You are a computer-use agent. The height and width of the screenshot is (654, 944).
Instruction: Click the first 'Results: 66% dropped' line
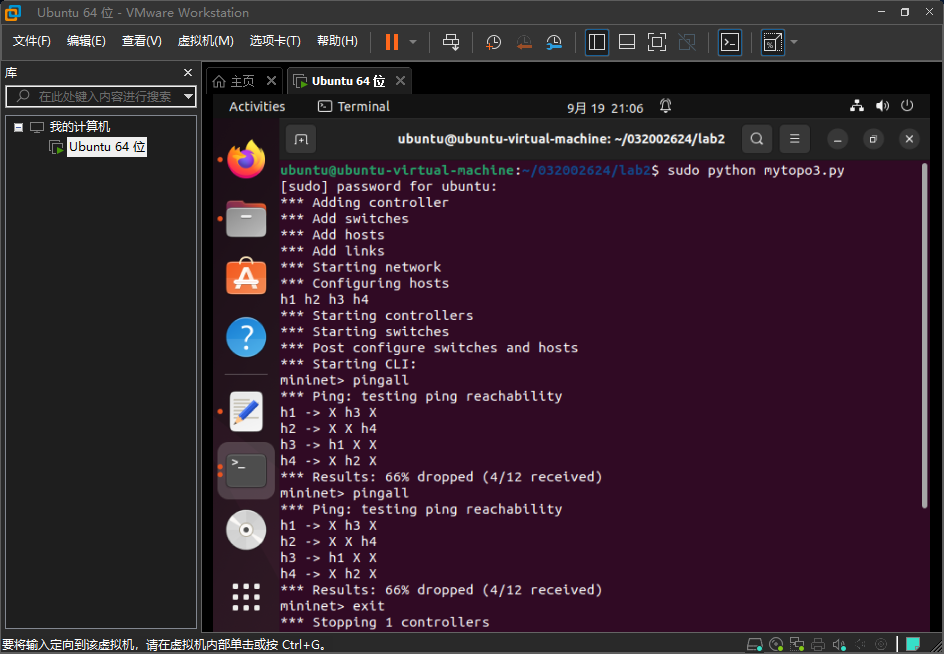[441, 477]
